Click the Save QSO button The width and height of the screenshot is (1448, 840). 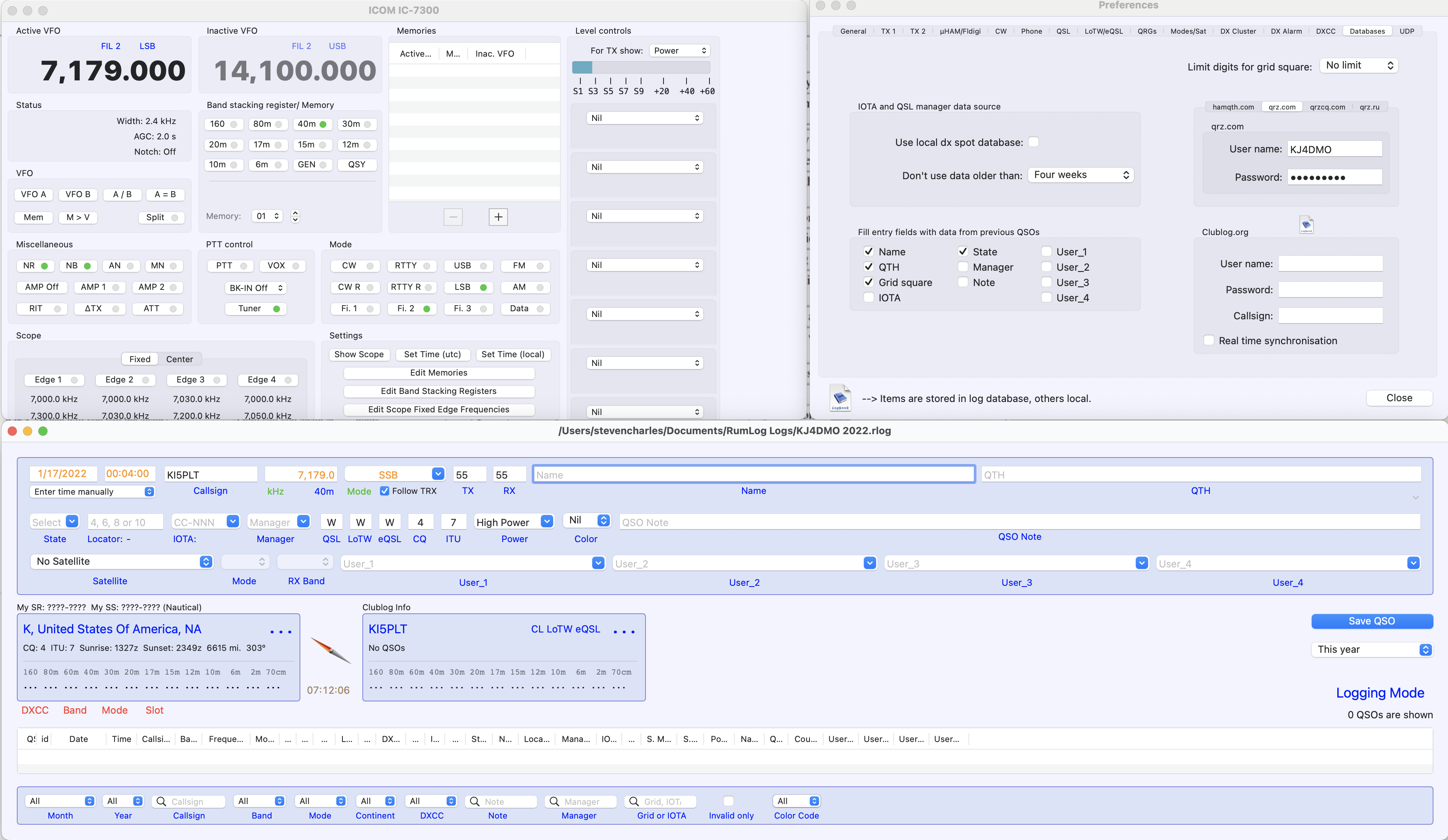tap(1371, 621)
